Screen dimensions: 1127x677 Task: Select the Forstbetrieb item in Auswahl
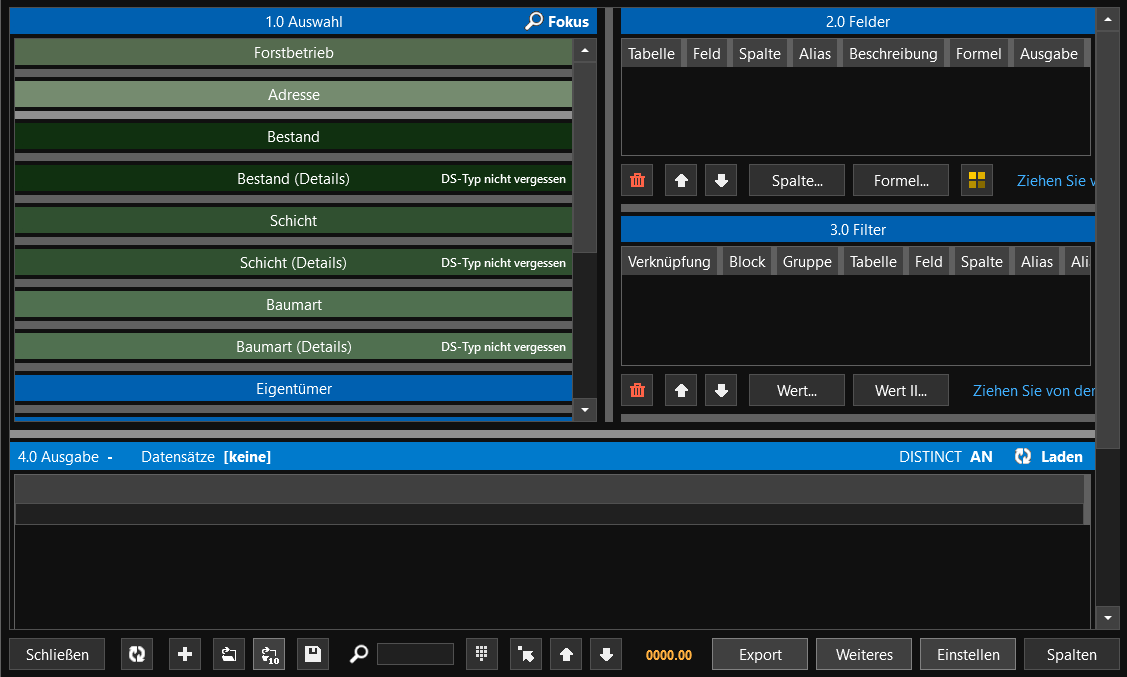tap(293, 53)
